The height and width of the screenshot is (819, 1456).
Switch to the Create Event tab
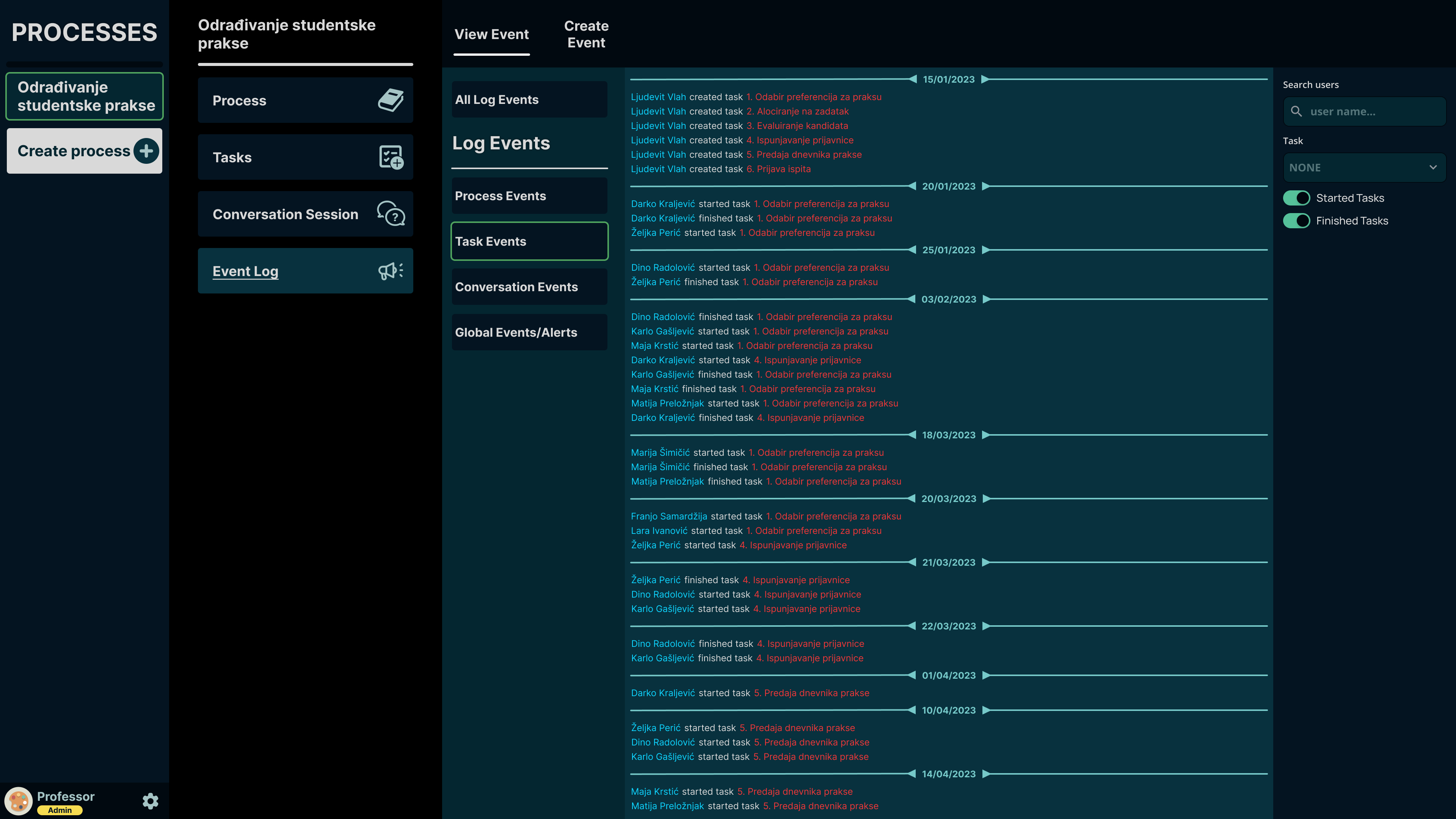pos(586,35)
